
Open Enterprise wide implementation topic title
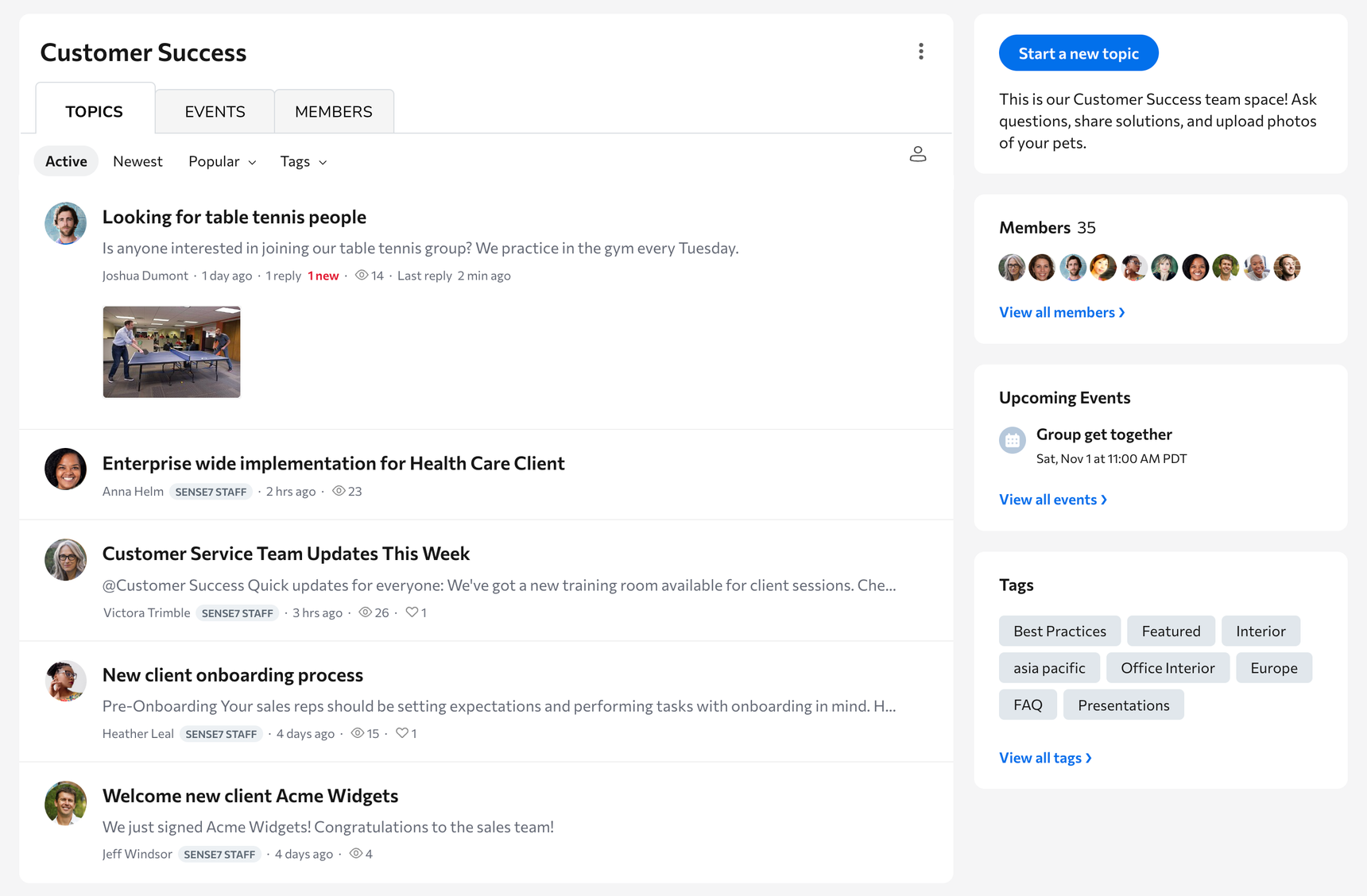click(x=333, y=463)
